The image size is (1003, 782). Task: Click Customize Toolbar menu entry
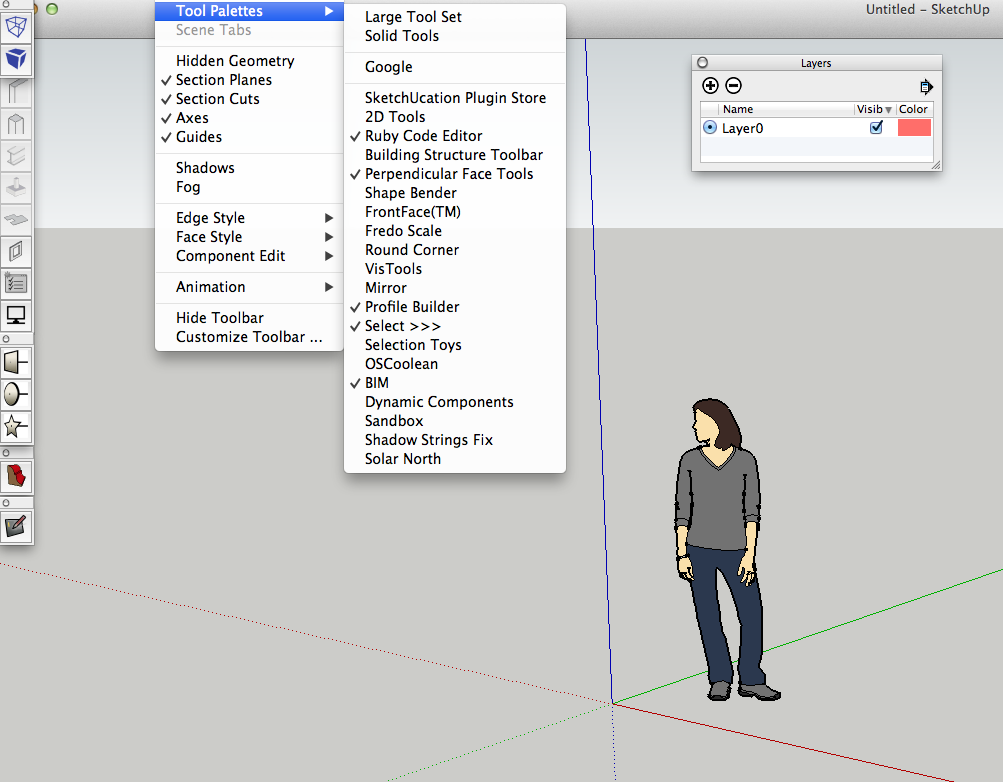point(249,337)
